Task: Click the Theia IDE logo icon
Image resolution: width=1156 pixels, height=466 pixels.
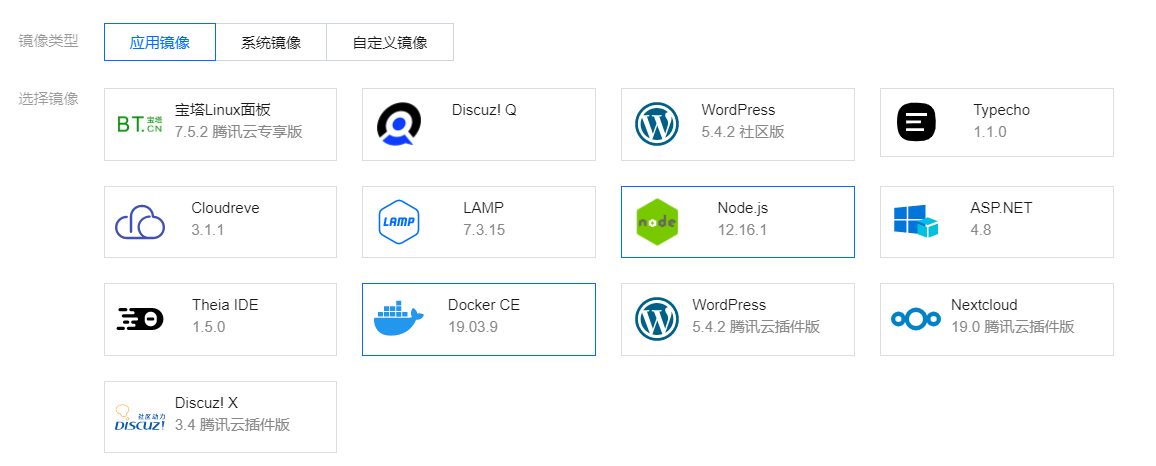Action: (140, 319)
